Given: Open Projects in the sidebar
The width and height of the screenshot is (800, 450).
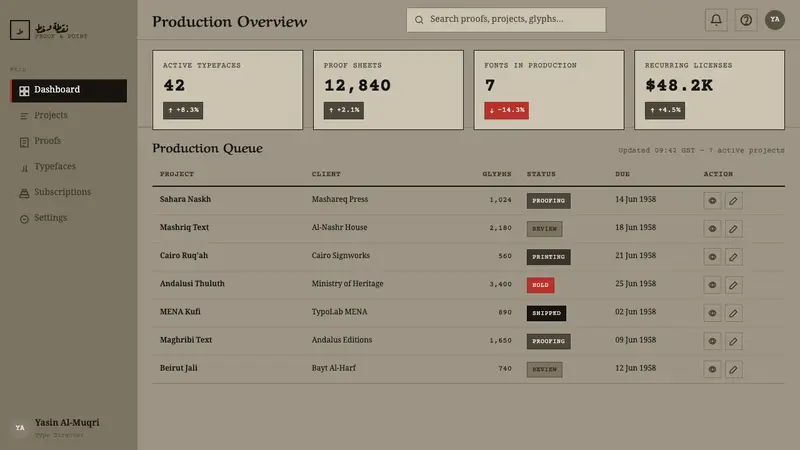Looking at the screenshot, I should [69, 115].
